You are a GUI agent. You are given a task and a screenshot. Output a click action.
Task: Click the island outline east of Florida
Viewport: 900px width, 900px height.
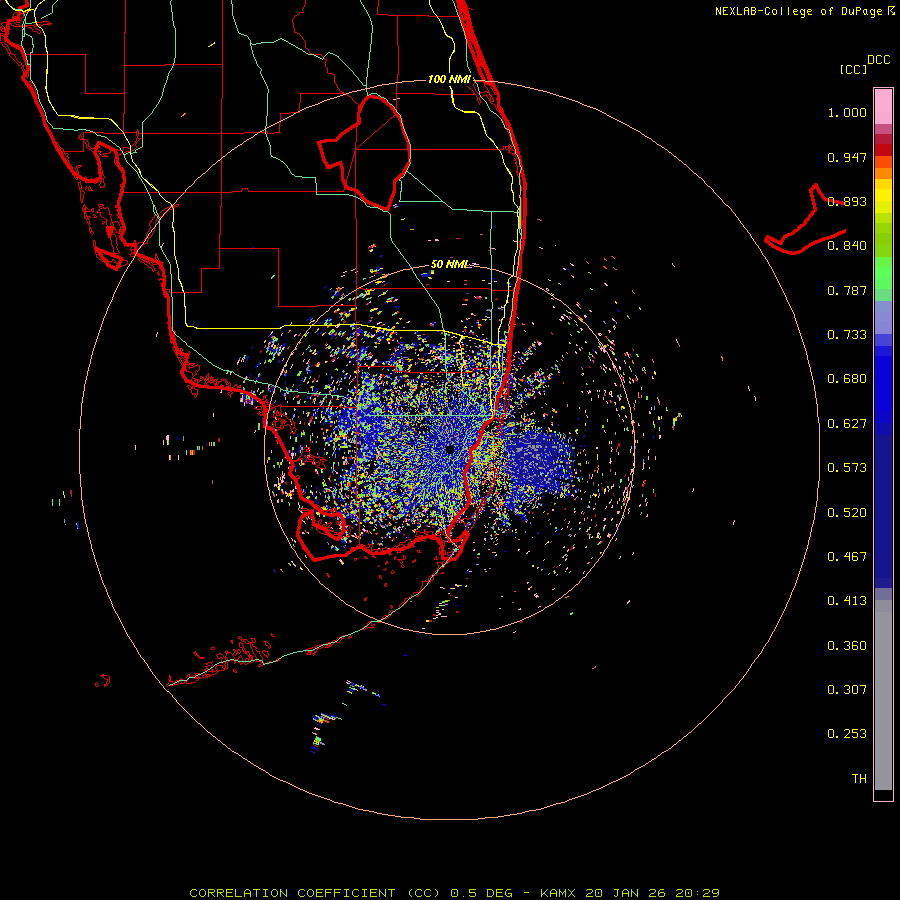tap(806, 220)
